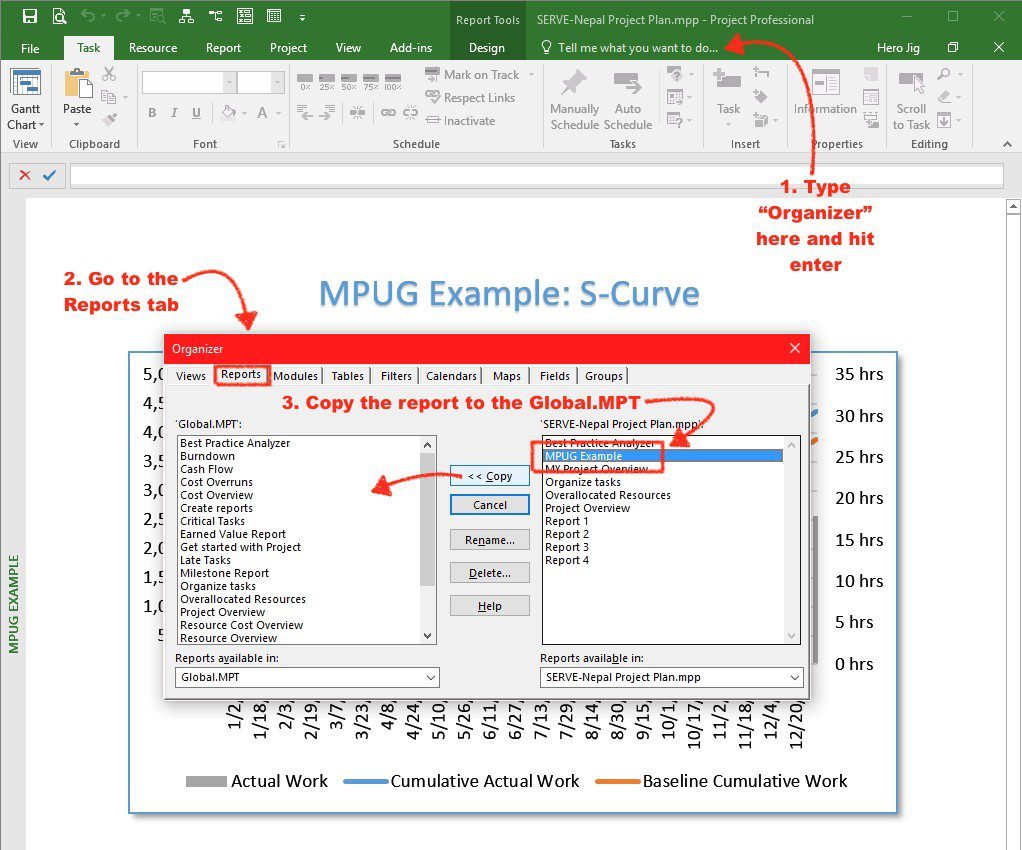Switch to the View ribbon tab
Viewport: 1022px width, 850px height.
[348, 48]
